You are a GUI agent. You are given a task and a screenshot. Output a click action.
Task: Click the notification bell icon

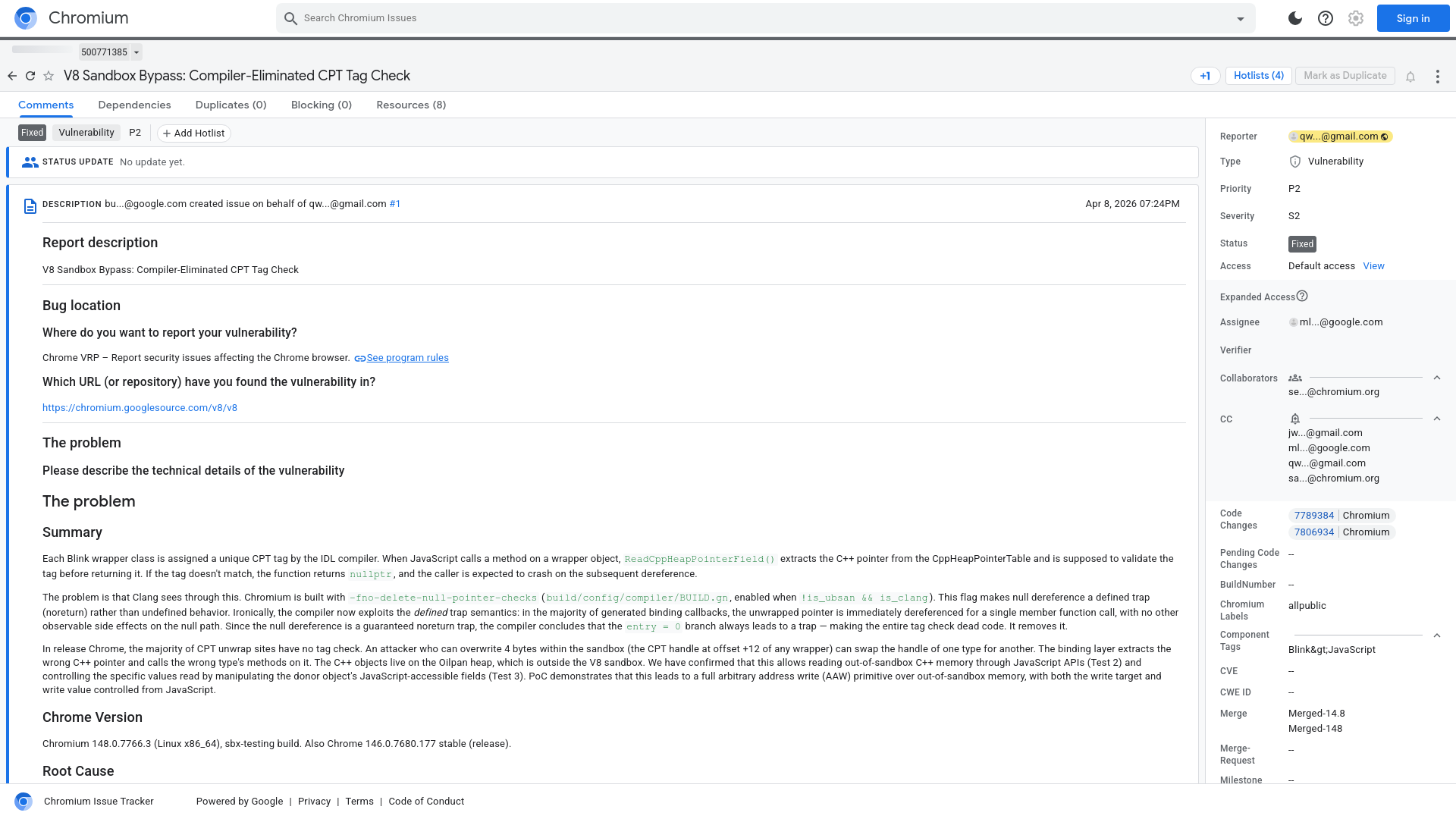[x=1410, y=77]
